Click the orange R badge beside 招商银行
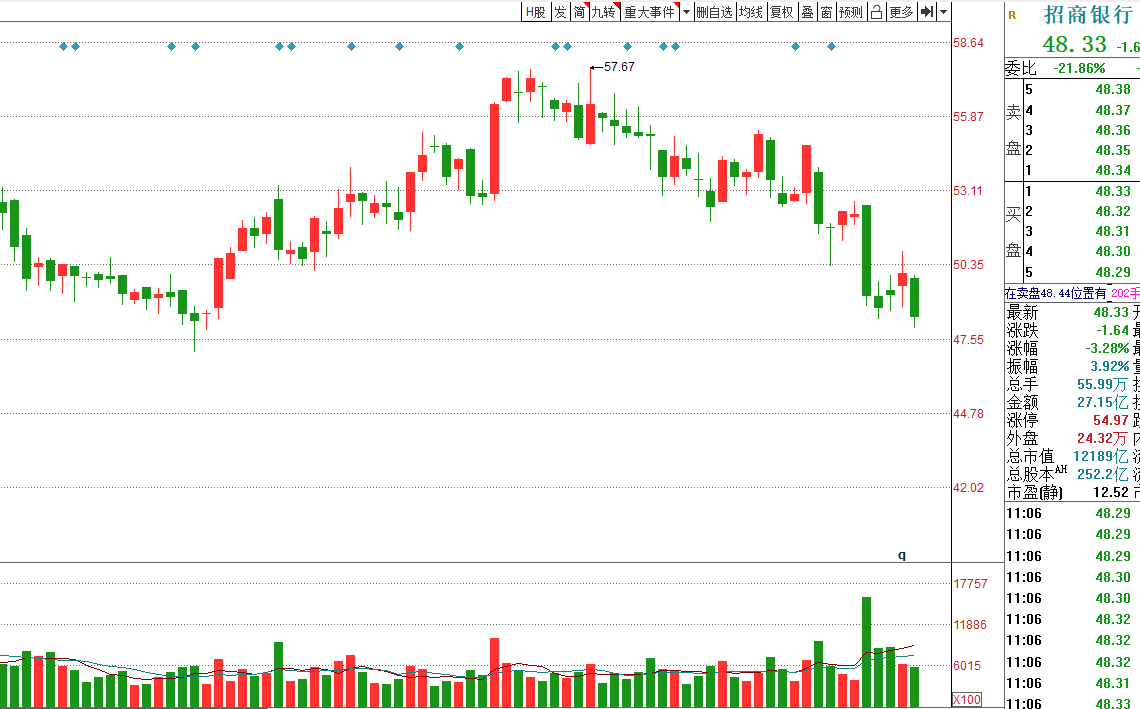Image resolution: width=1140 pixels, height=709 pixels. 1012,15
